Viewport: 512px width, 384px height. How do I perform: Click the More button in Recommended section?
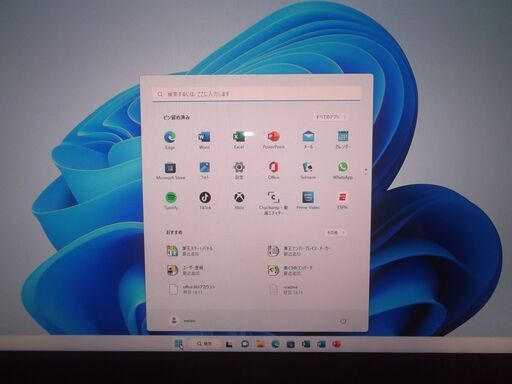click(x=336, y=233)
